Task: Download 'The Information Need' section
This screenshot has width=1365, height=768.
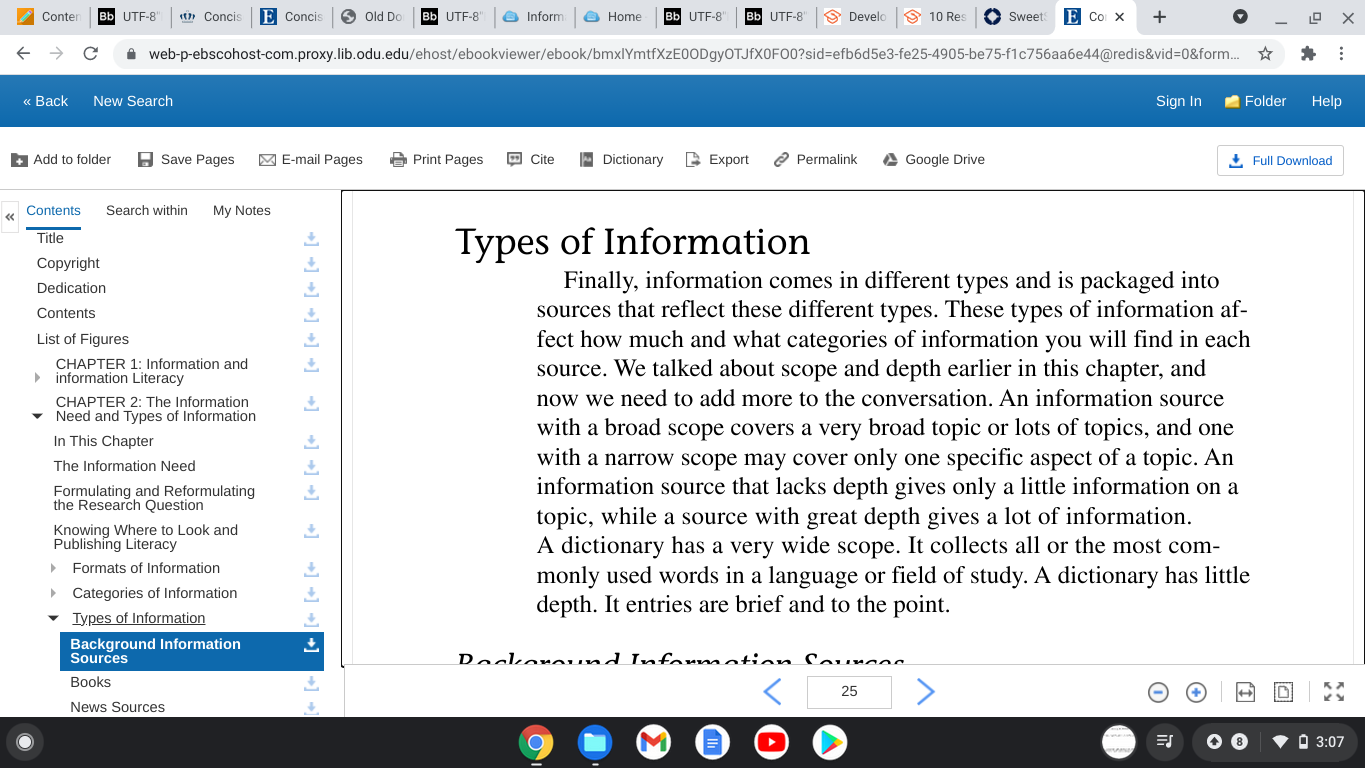Action: (x=311, y=466)
